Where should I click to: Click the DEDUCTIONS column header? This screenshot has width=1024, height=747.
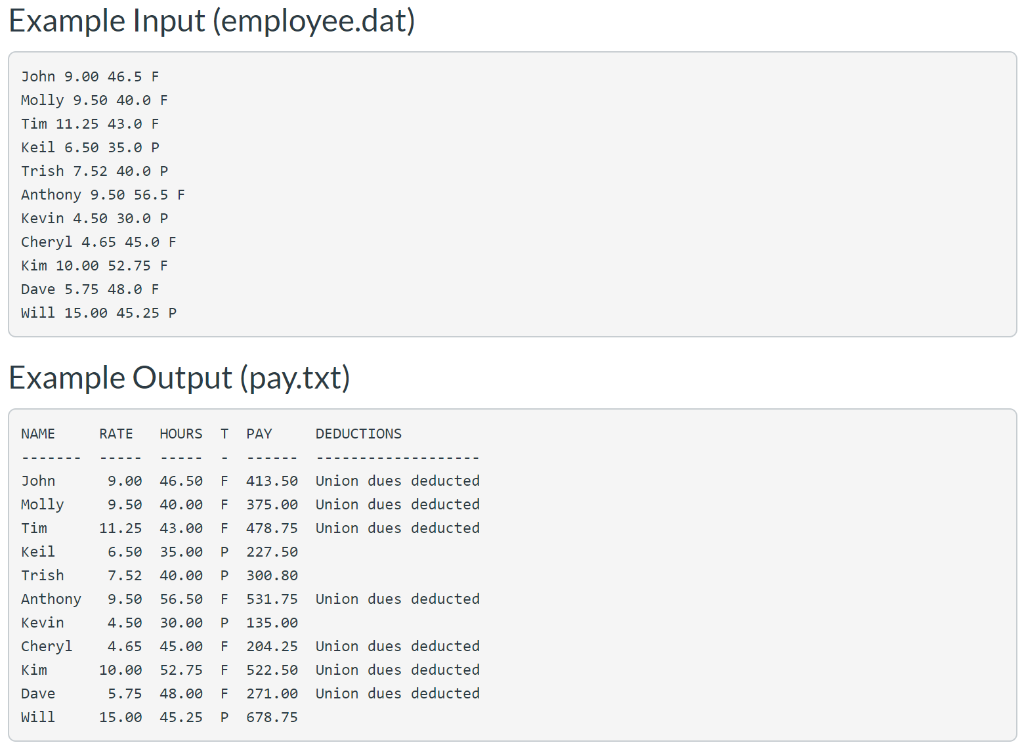pos(358,433)
